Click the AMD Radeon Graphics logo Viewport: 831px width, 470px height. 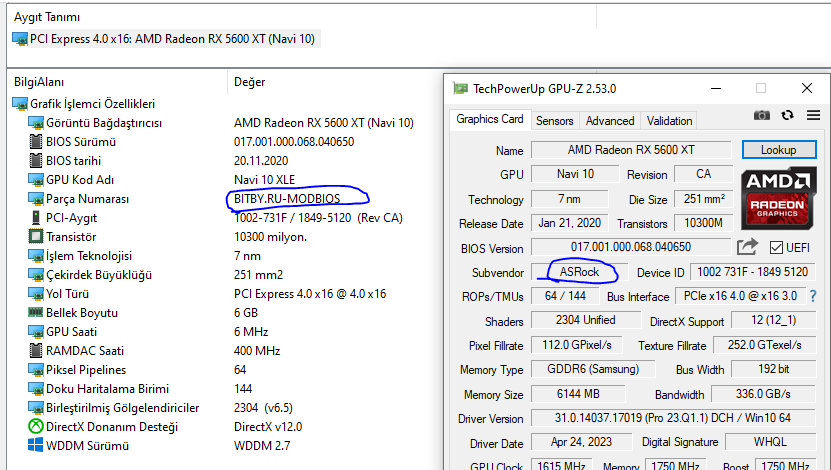[779, 198]
